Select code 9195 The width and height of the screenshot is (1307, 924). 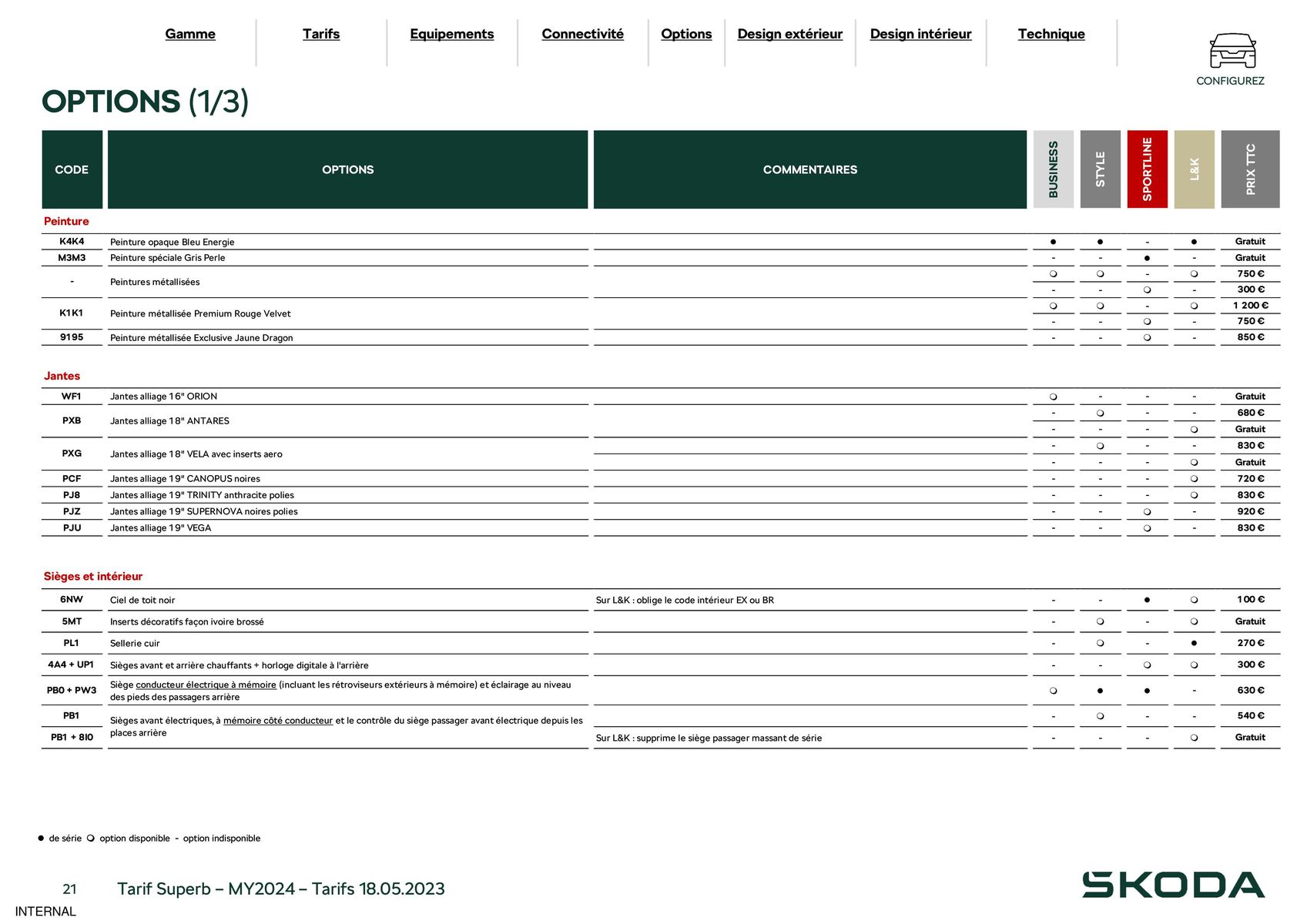click(x=72, y=337)
